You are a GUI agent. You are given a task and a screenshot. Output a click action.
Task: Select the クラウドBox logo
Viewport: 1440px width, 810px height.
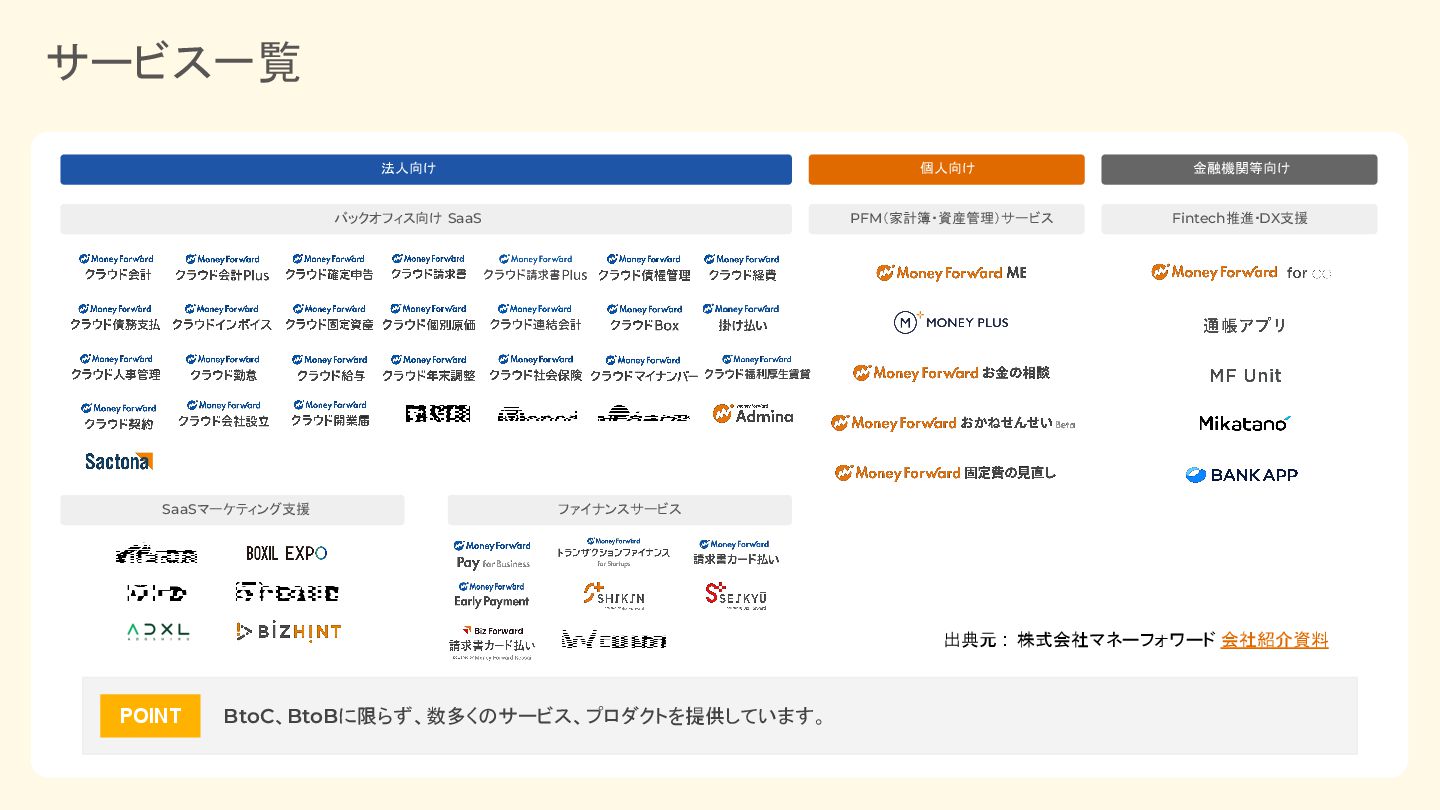tap(644, 317)
